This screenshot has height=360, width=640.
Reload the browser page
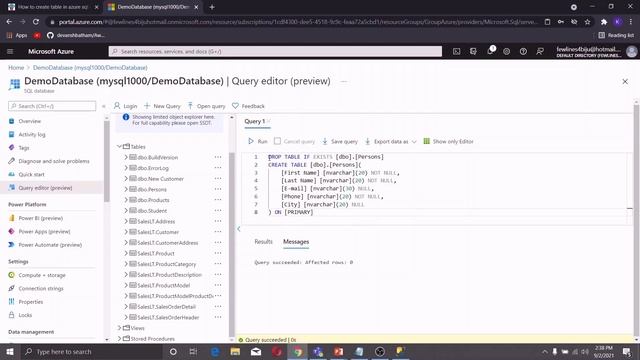coord(36,22)
